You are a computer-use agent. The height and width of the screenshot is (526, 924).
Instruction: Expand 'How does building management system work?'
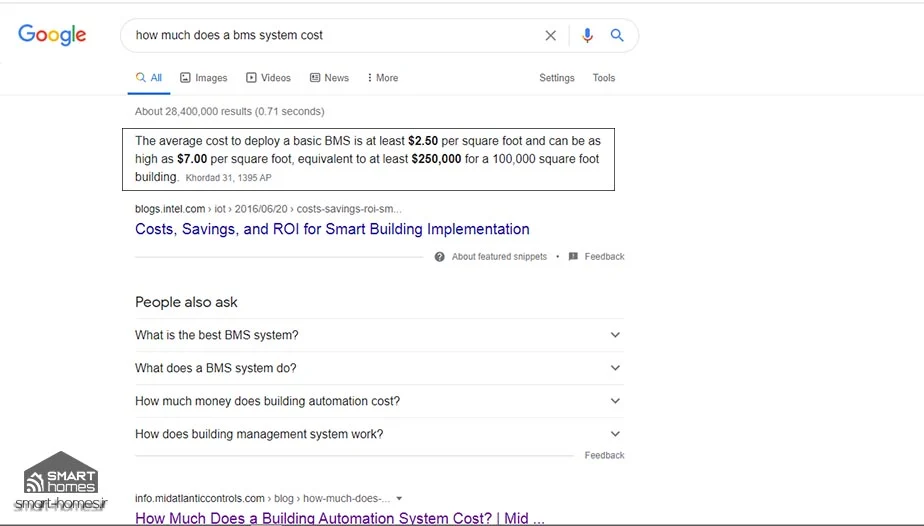click(x=379, y=434)
